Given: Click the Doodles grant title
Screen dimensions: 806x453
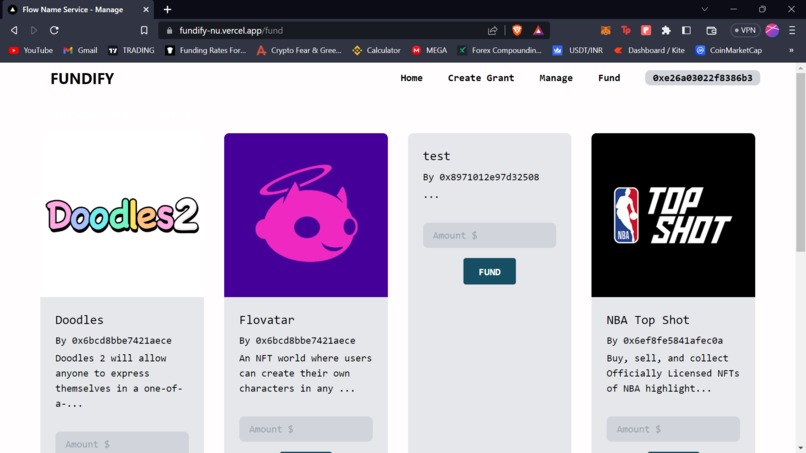Looking at the screenshot, I should tap(79, 320).
